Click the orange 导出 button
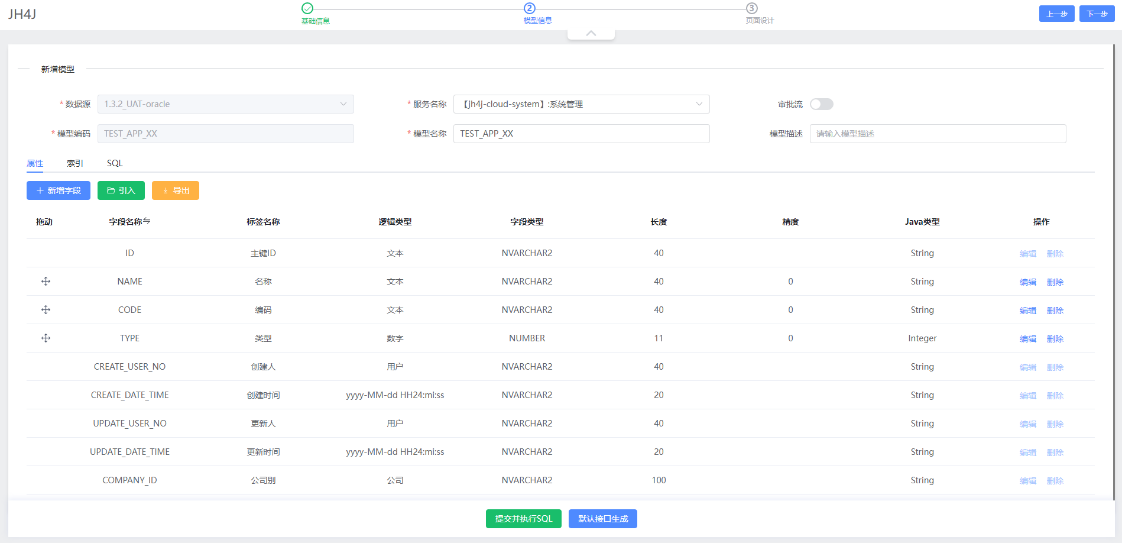 (175, 190)
